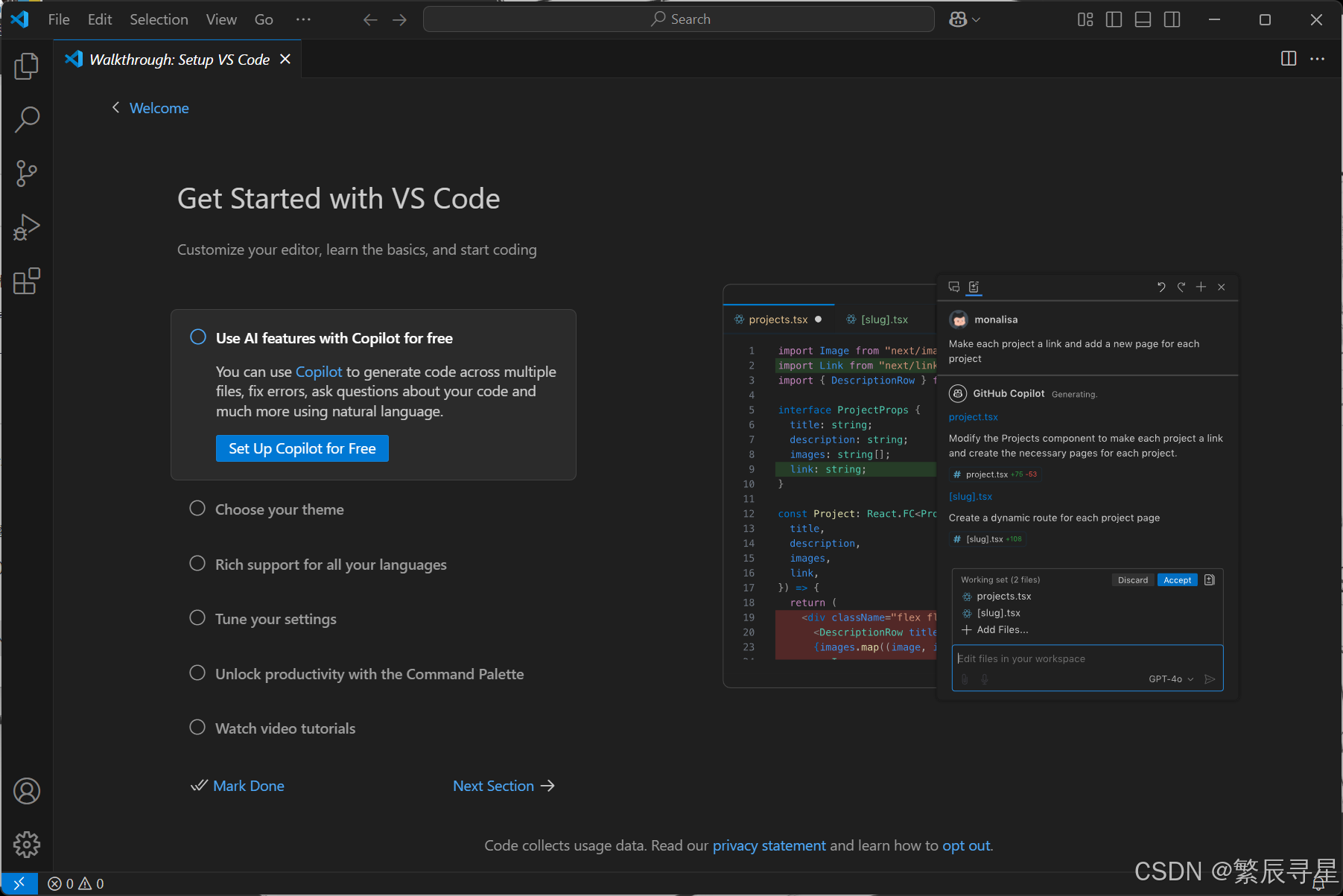Undo last edit in Copilot Edits panel

pyautogui.click(x=1161, y=287)
